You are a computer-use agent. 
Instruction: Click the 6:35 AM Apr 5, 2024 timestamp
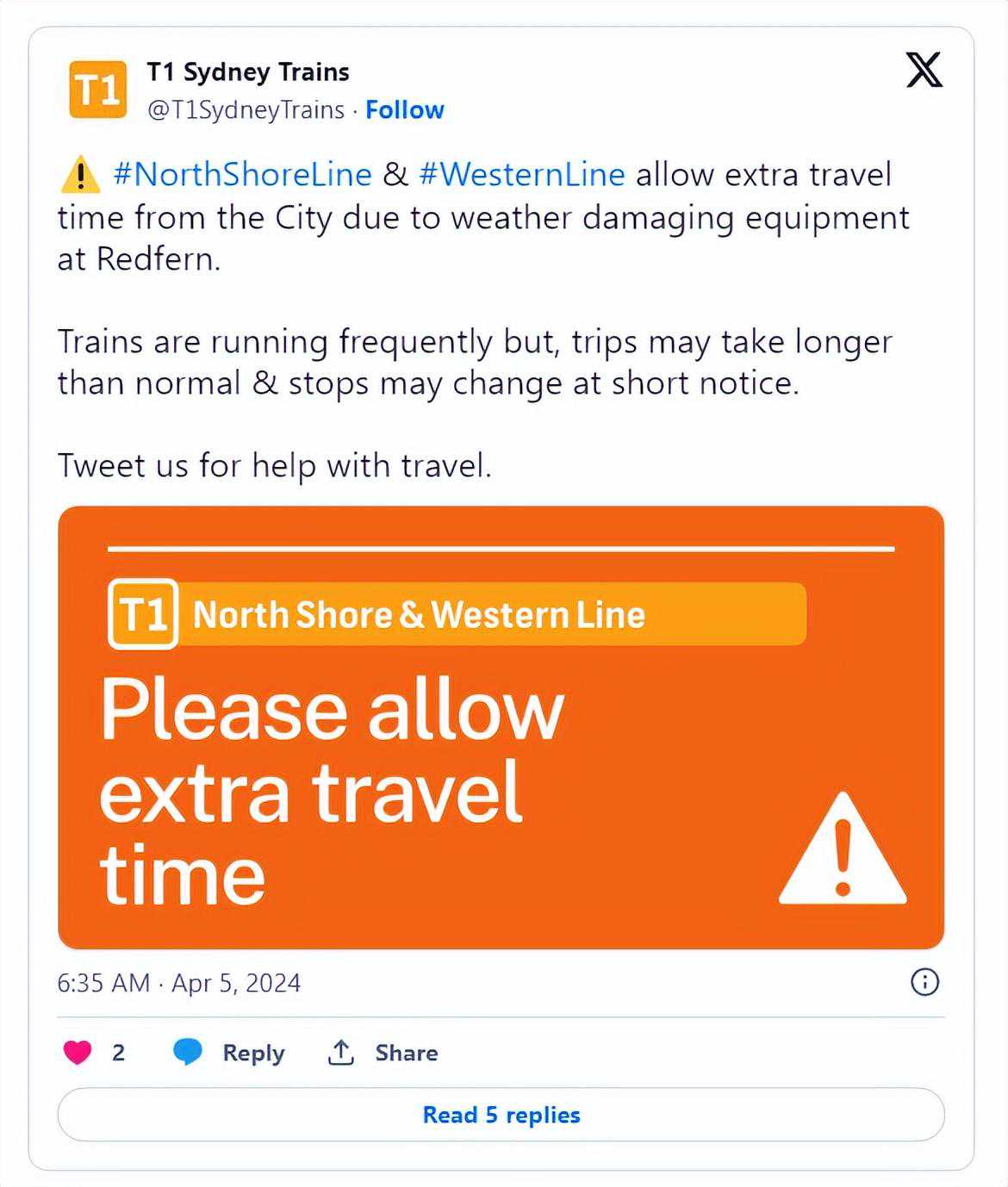click(x=179, y=983)
